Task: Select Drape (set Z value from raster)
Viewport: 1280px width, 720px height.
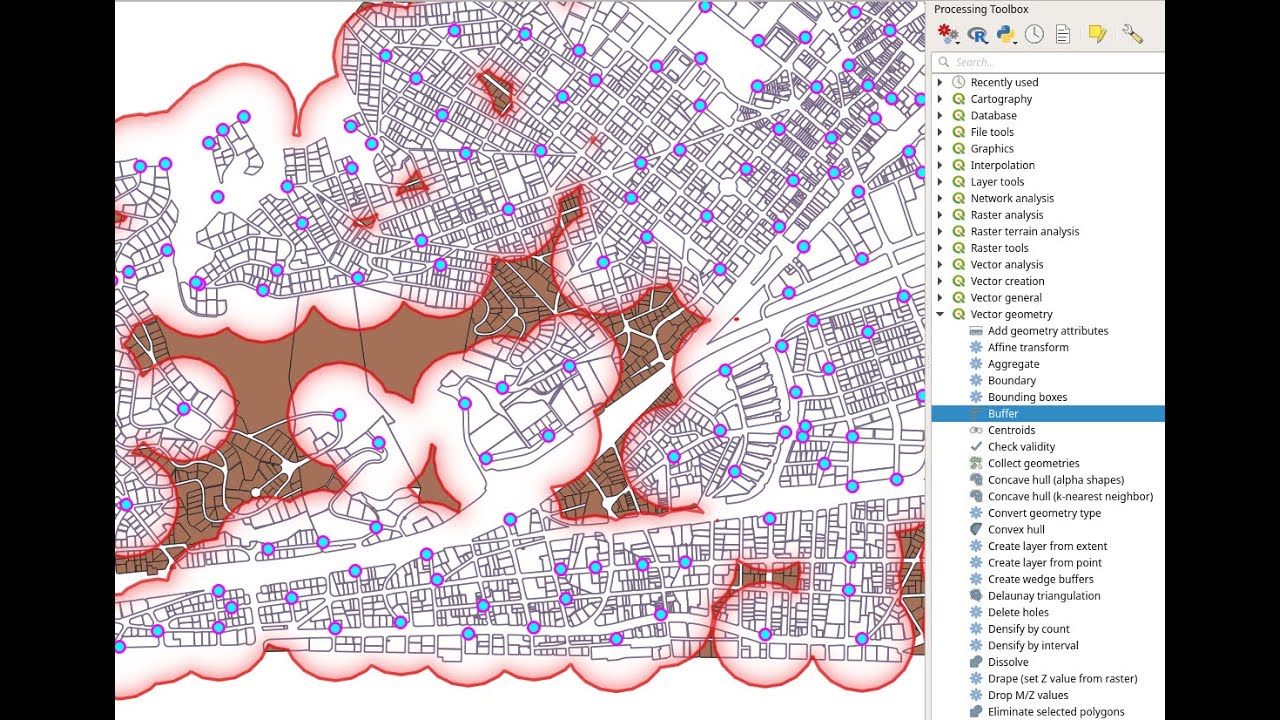Action: (1062, 678)
